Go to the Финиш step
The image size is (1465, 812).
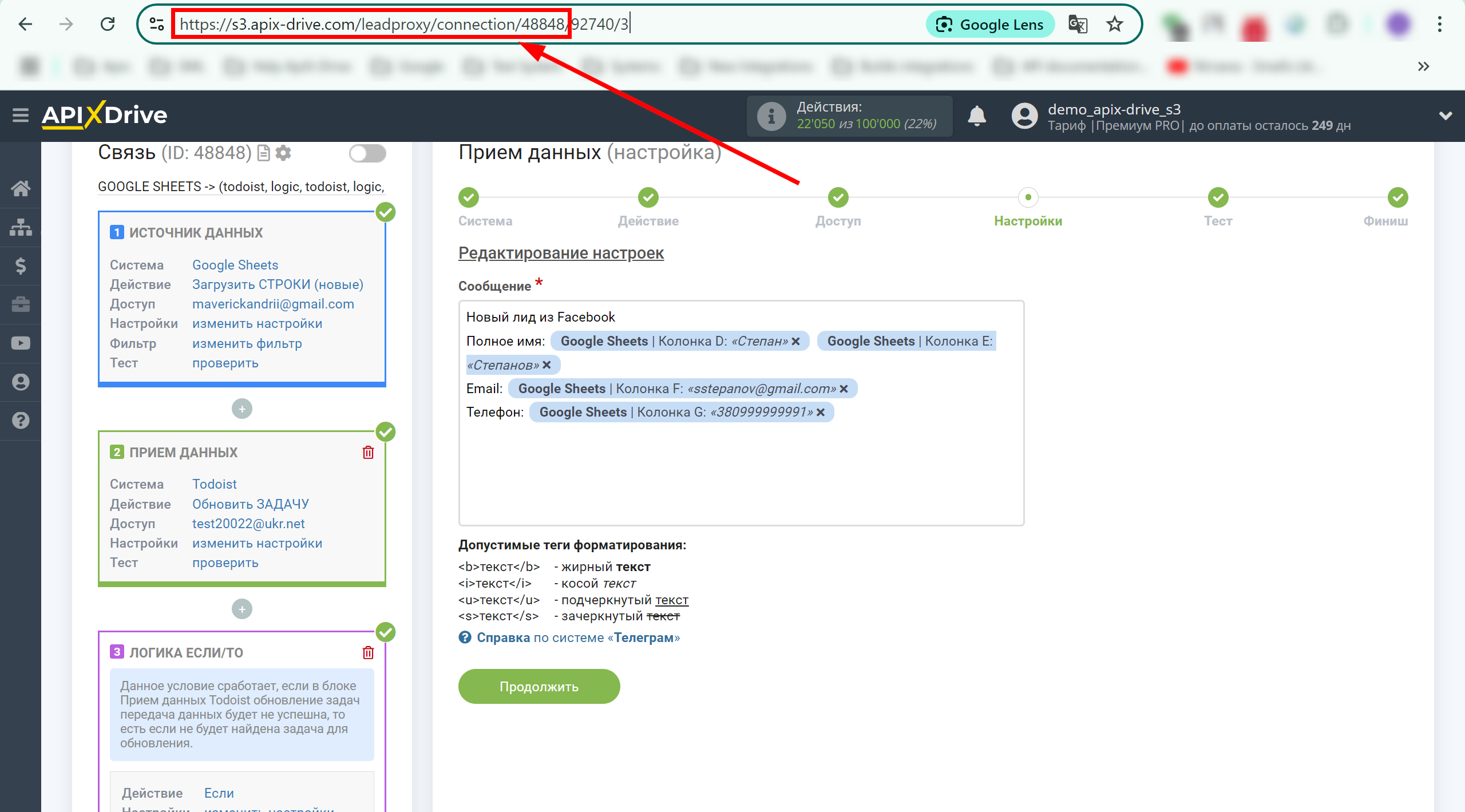click(1397, 197)
